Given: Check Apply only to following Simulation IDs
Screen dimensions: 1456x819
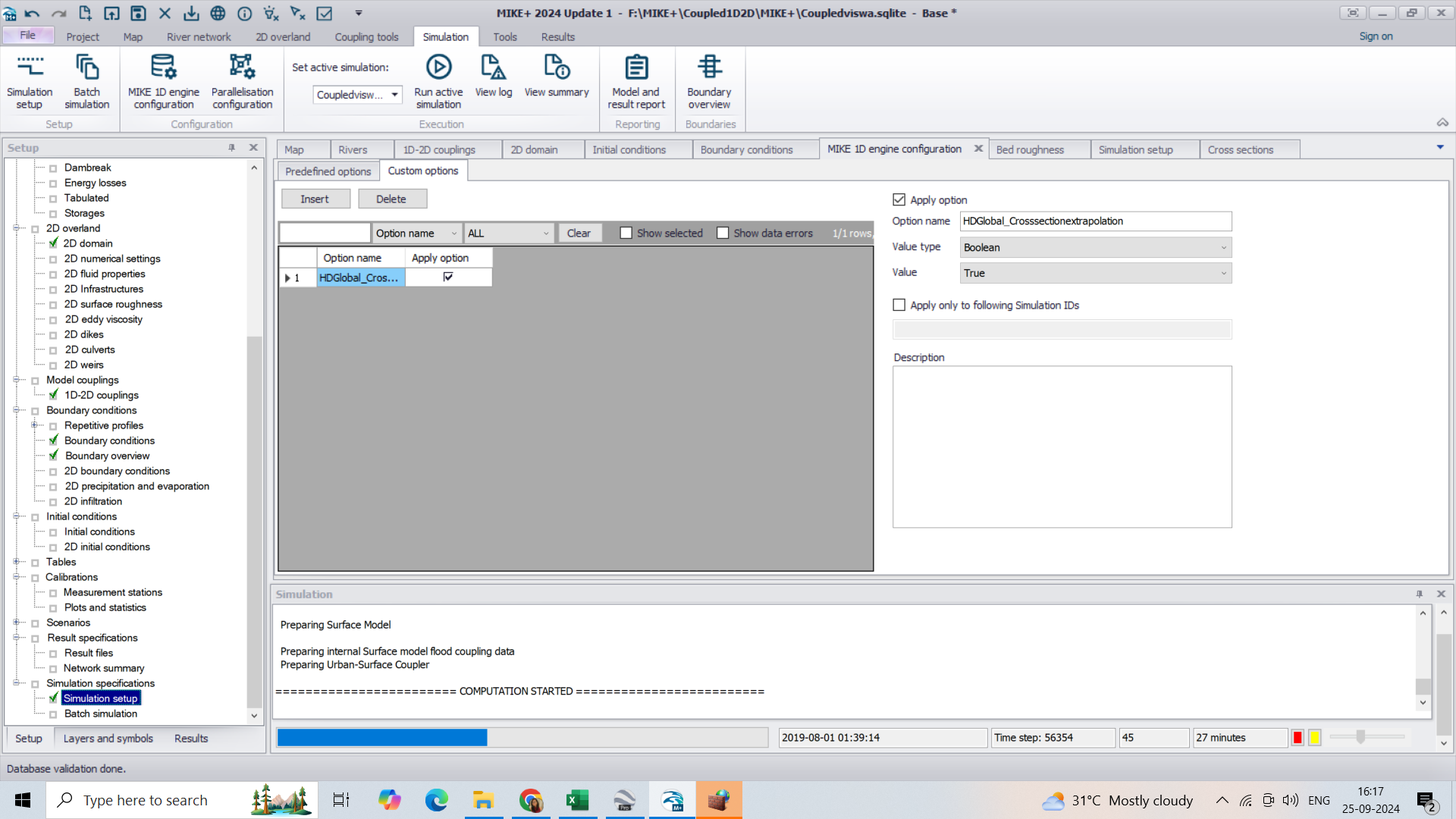Looking at the screenshot, I should (899, 305).
